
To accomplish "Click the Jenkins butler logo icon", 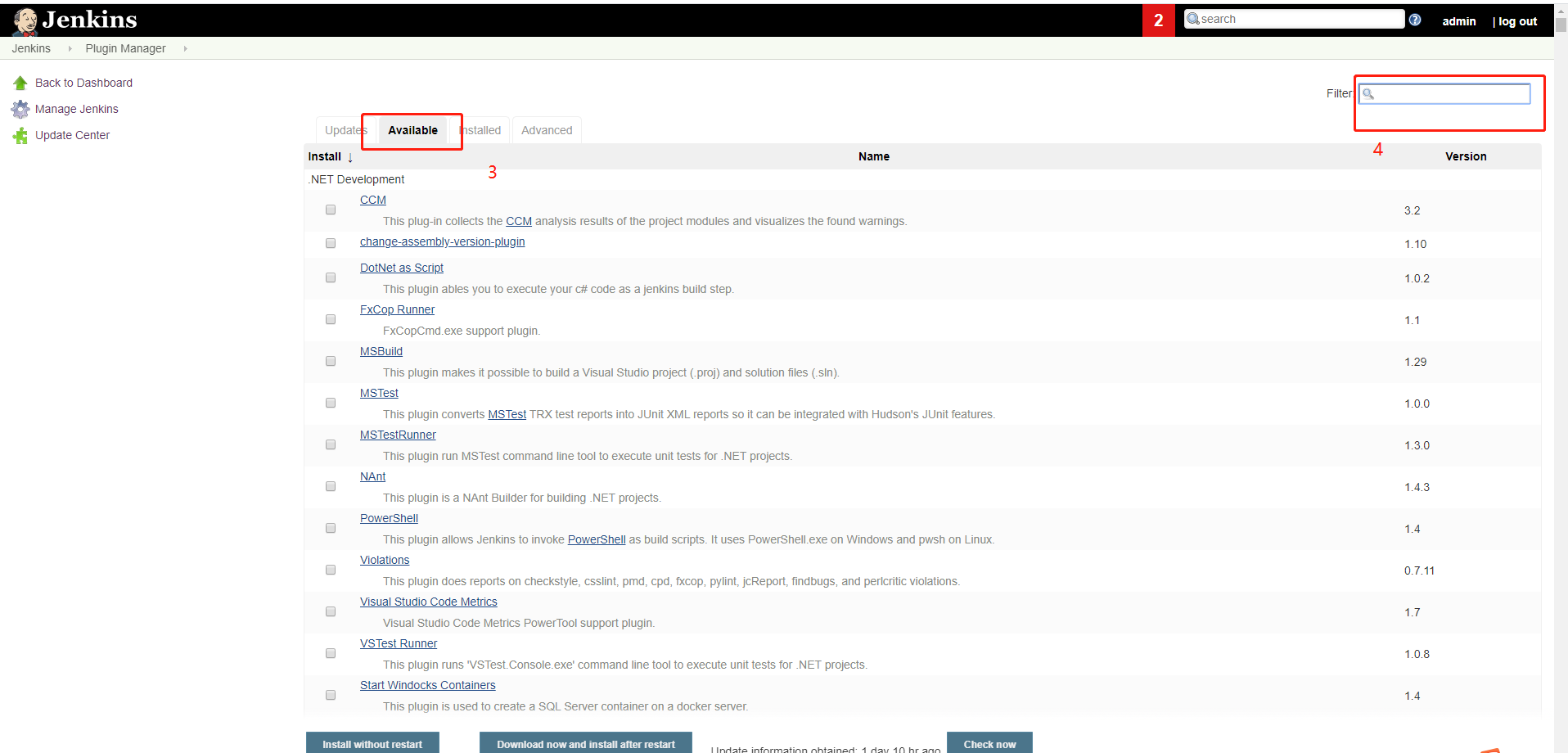I will 25,21.
